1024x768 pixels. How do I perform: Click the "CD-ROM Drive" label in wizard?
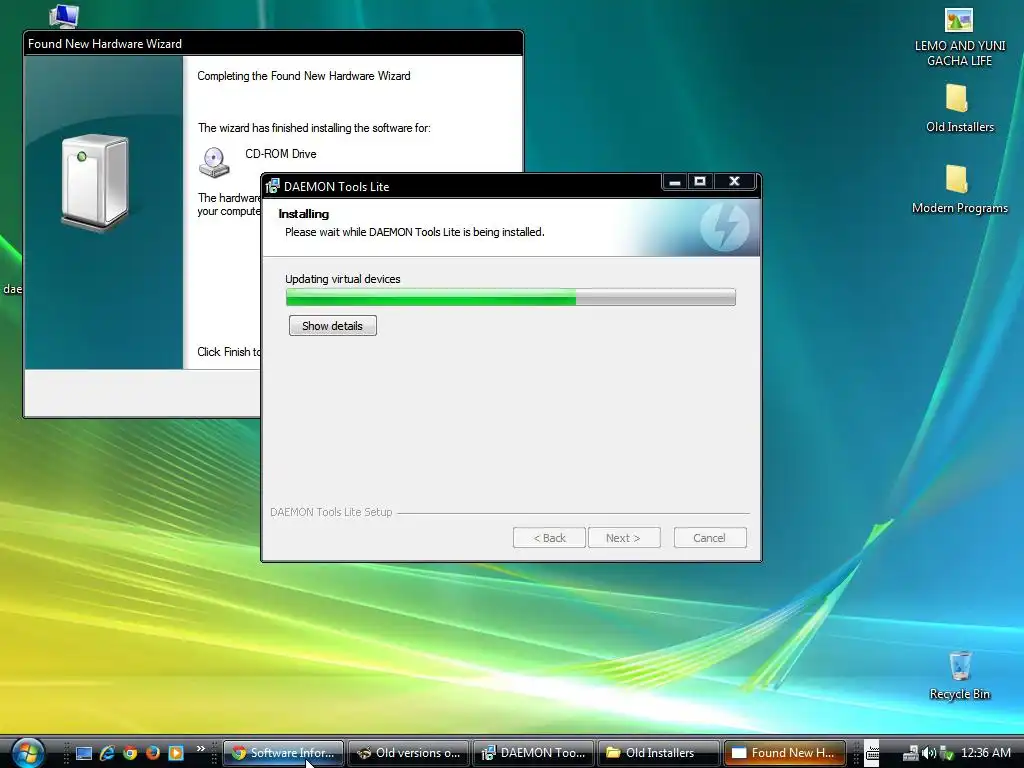281,154
